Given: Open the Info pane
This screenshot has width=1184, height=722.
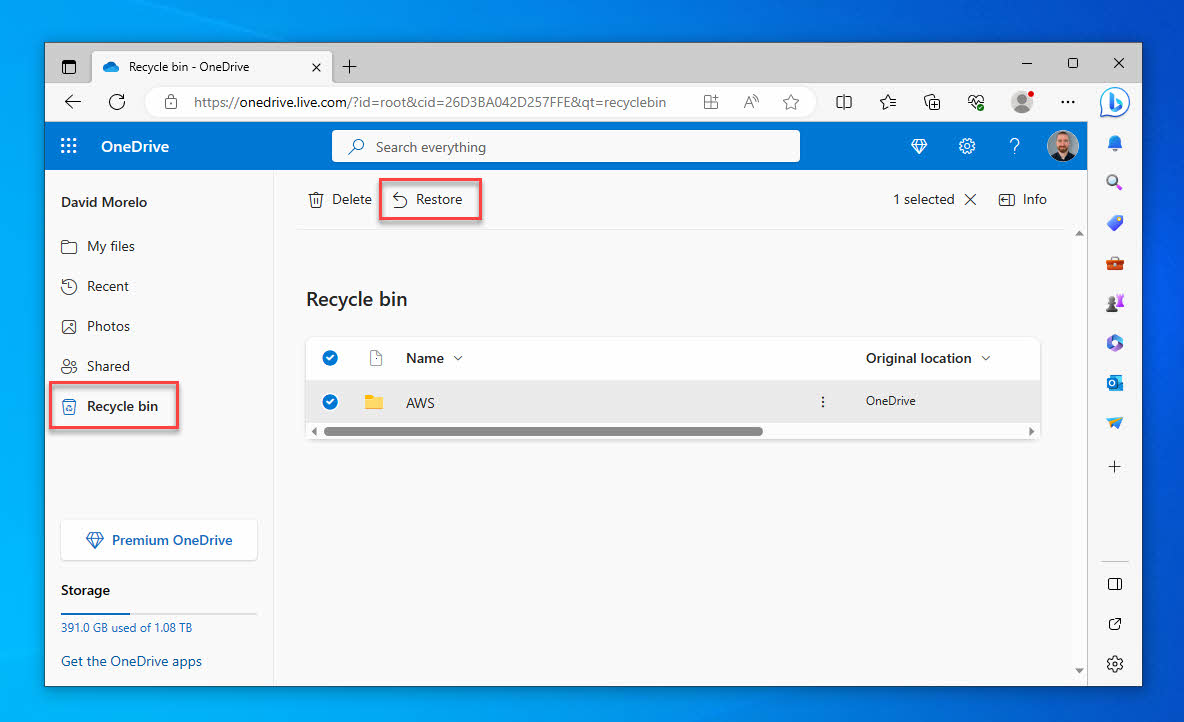Looking at the screenshot, I should click(1022, 199).
